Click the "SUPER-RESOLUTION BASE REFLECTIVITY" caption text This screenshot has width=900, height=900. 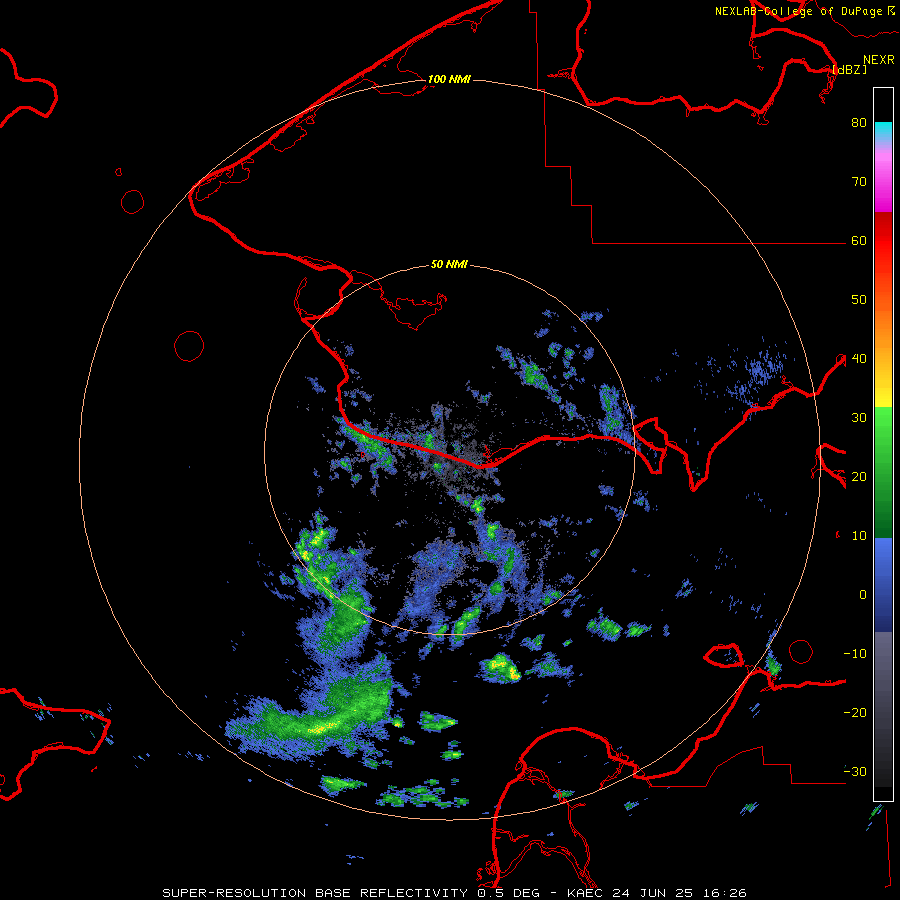pos(315,893)
